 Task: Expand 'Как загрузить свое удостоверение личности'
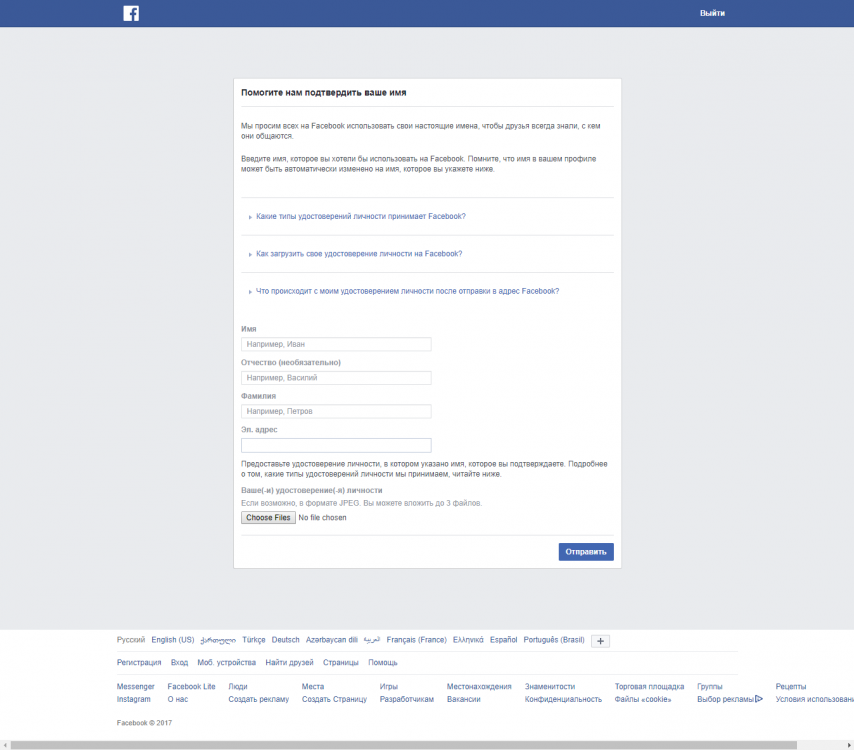click(x=358, y=254)
